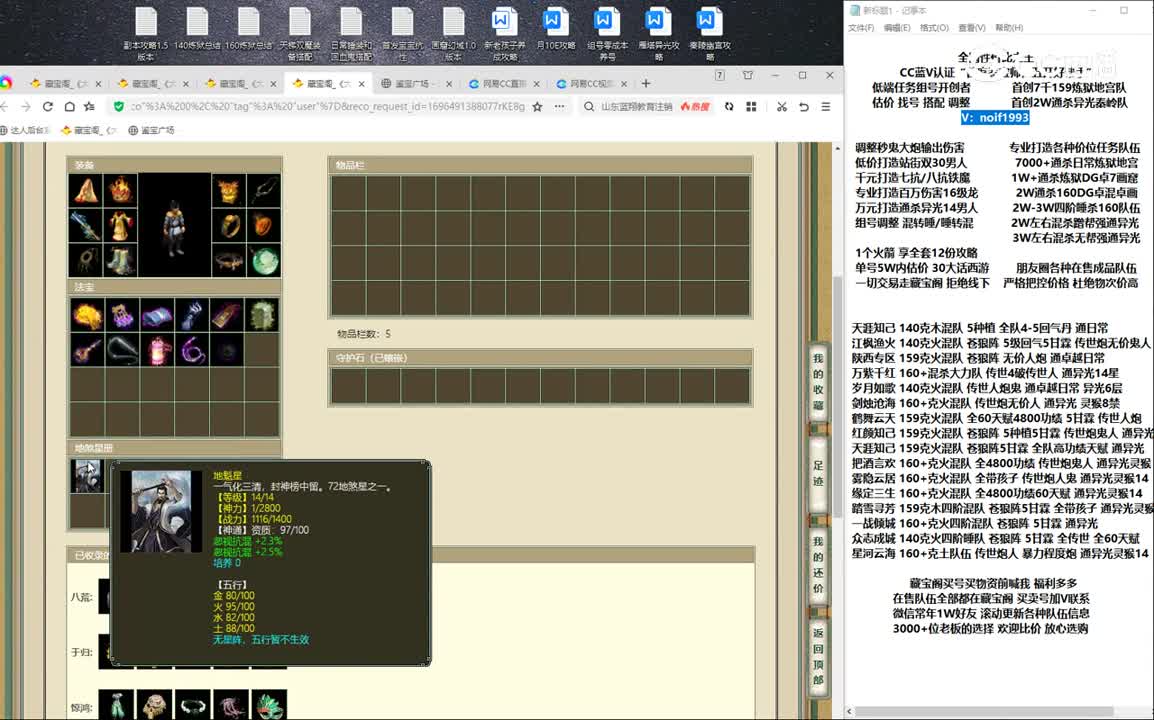Select the green feathered mask item
1154x720 pixels.
269,705
